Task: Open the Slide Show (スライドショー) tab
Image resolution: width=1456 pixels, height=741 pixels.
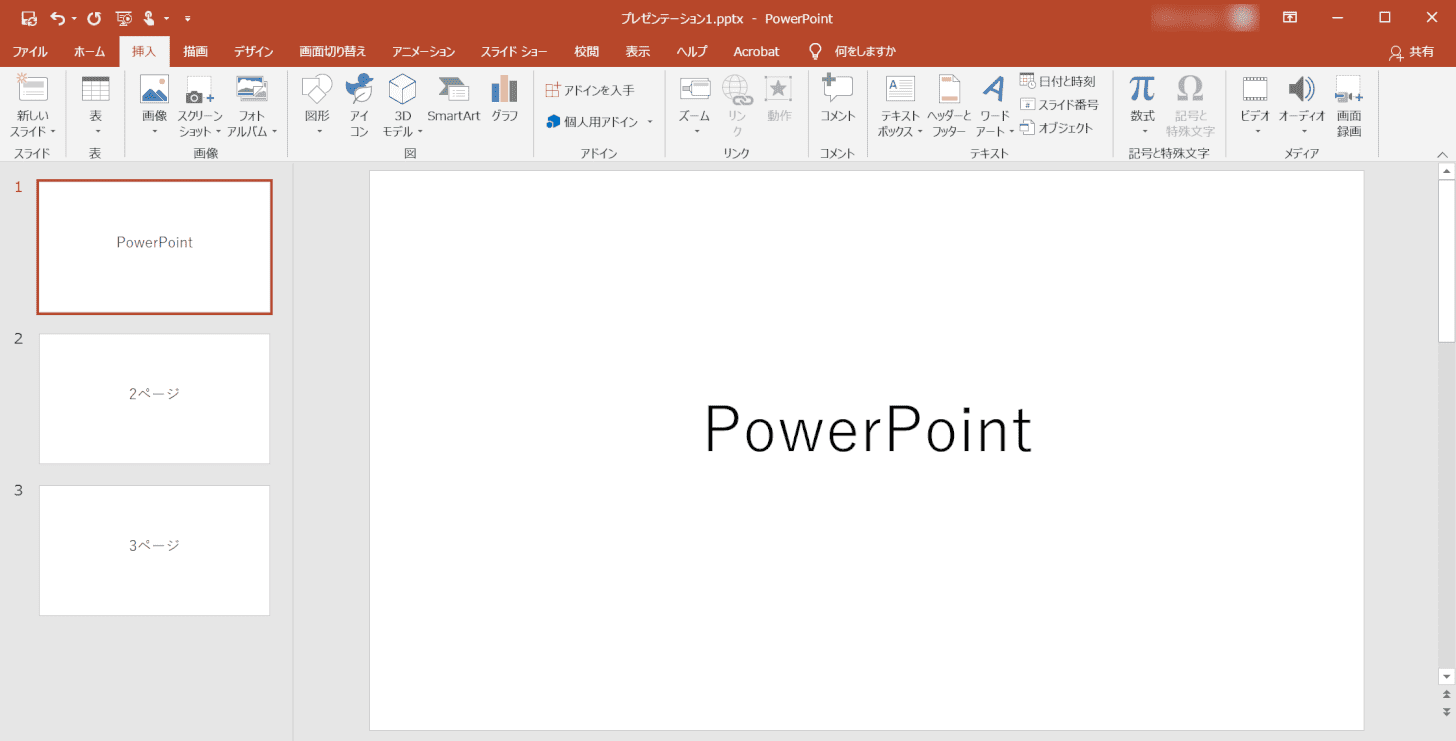Action: tap(514, 51)
